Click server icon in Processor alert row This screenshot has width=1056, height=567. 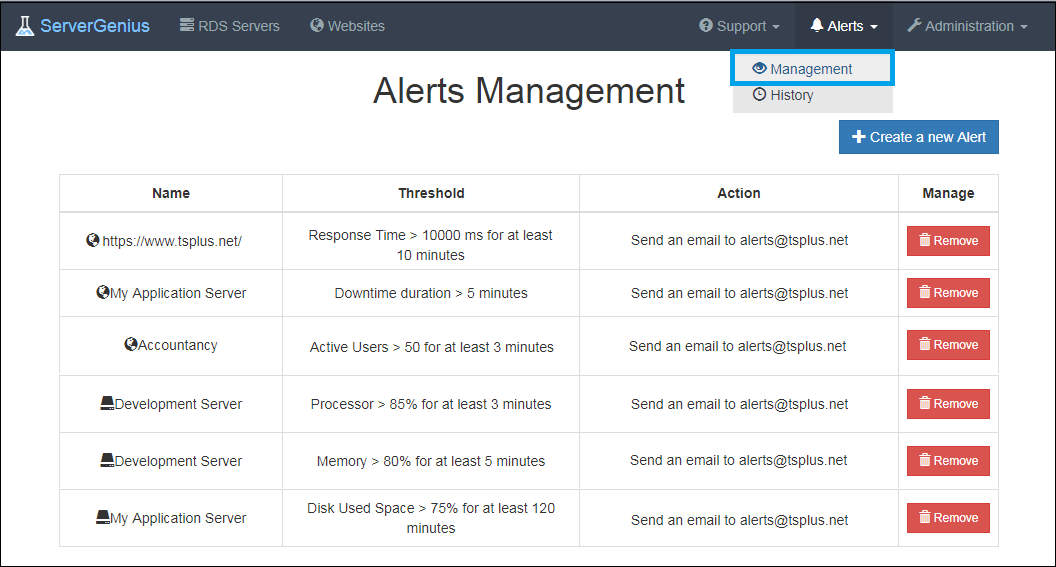point(107,404)
